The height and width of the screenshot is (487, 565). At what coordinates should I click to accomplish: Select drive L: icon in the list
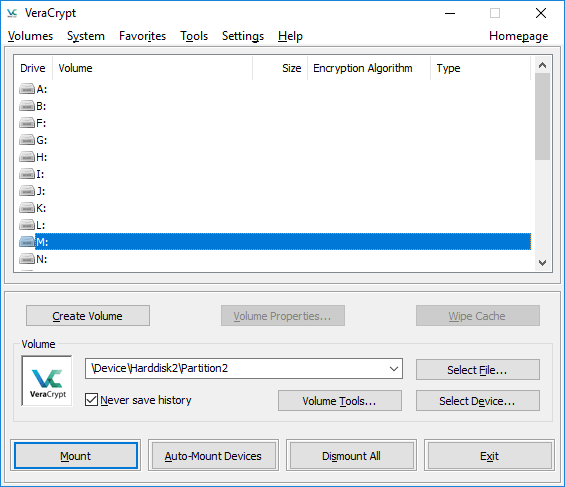coord(27,225)
